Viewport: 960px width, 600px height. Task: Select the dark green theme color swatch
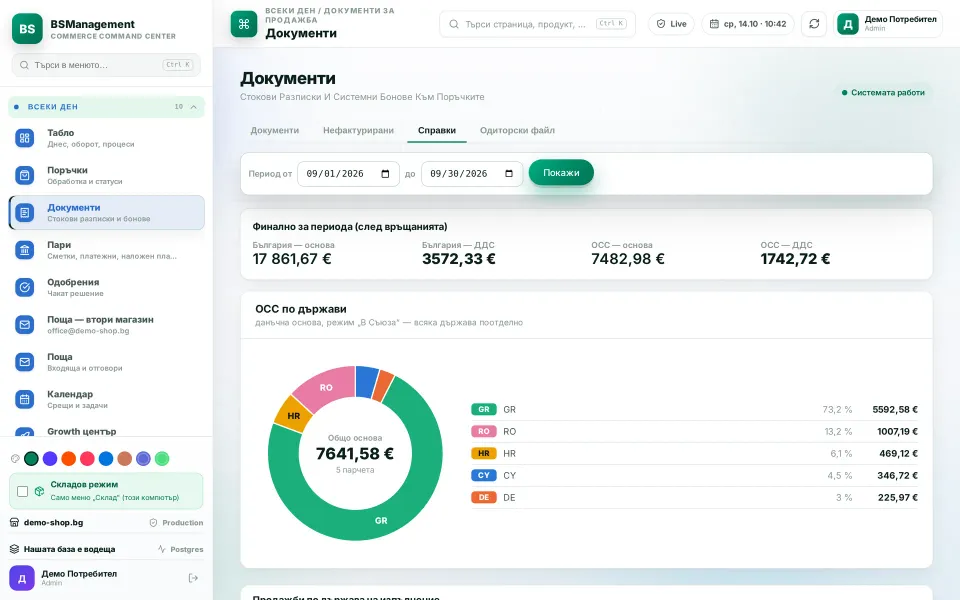click(31, 459)
